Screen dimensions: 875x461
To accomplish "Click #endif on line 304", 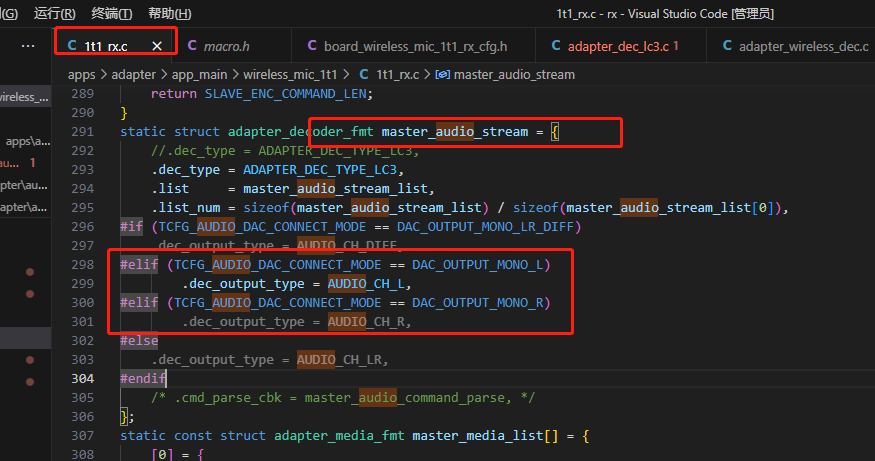I will point(143,378).
